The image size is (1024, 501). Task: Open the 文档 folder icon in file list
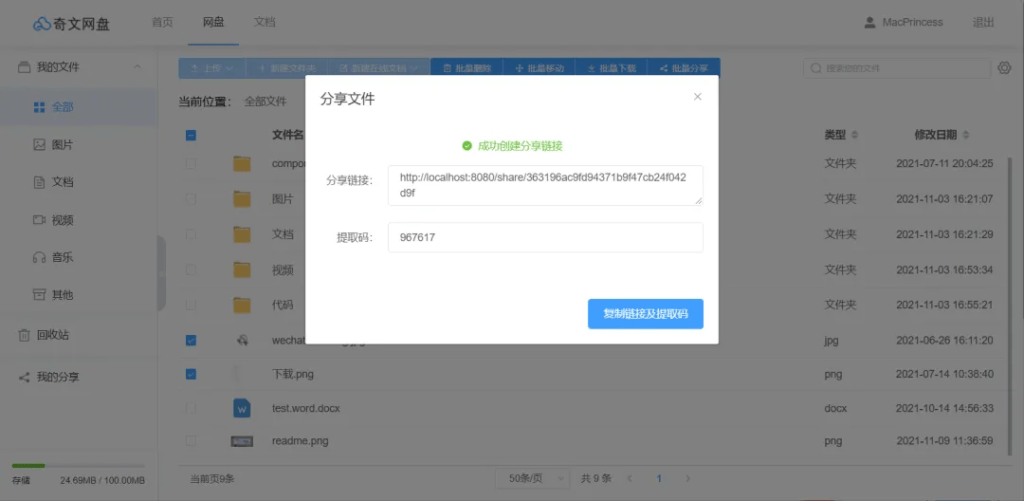pos(242,234)
